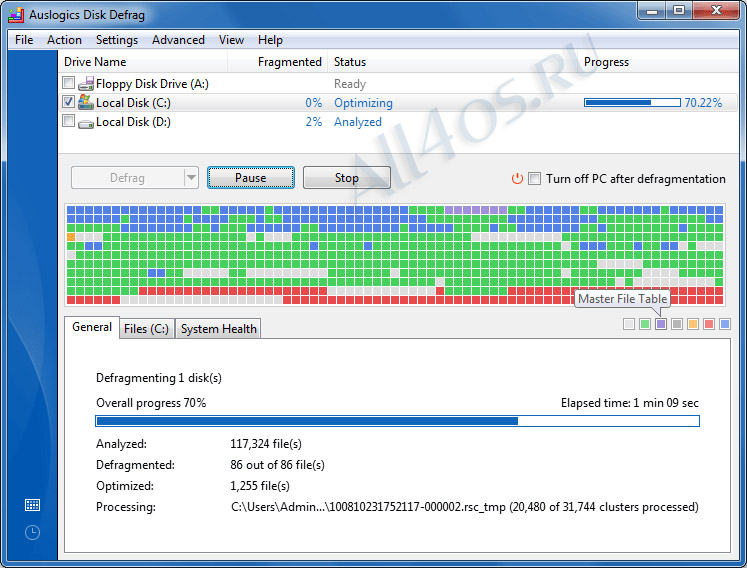The height and width of the screenshot is (568, 747).
Task: Click the overall progress bar
Action: (x=397, y=421)
